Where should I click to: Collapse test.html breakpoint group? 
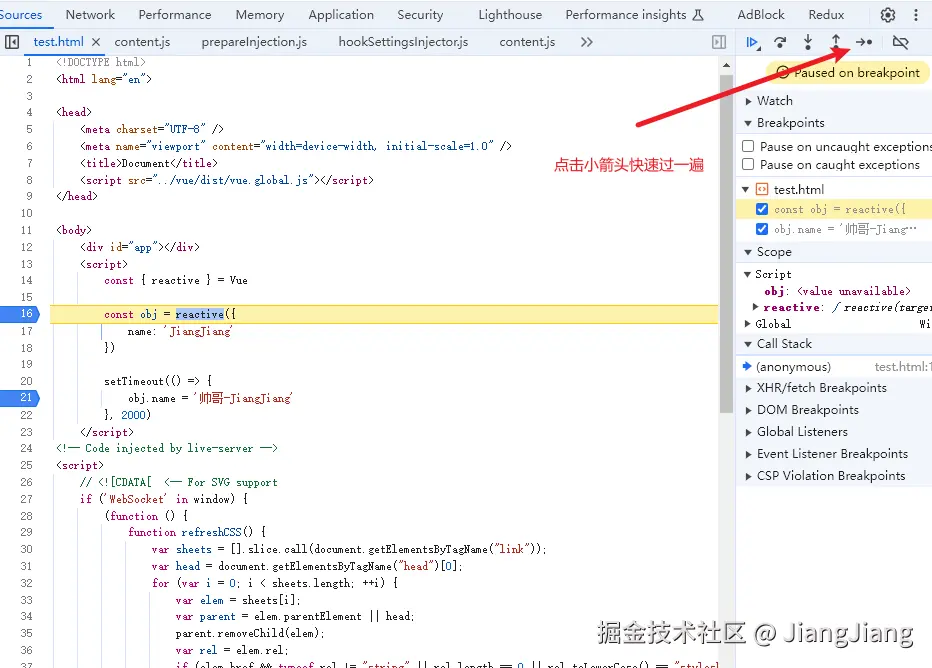745,190
